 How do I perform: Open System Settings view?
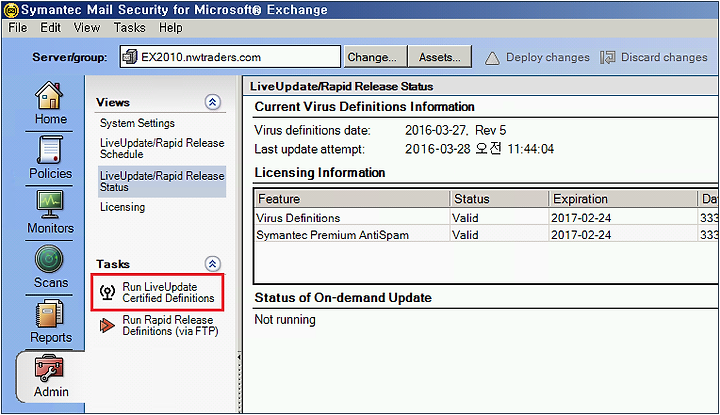point(137,123)
